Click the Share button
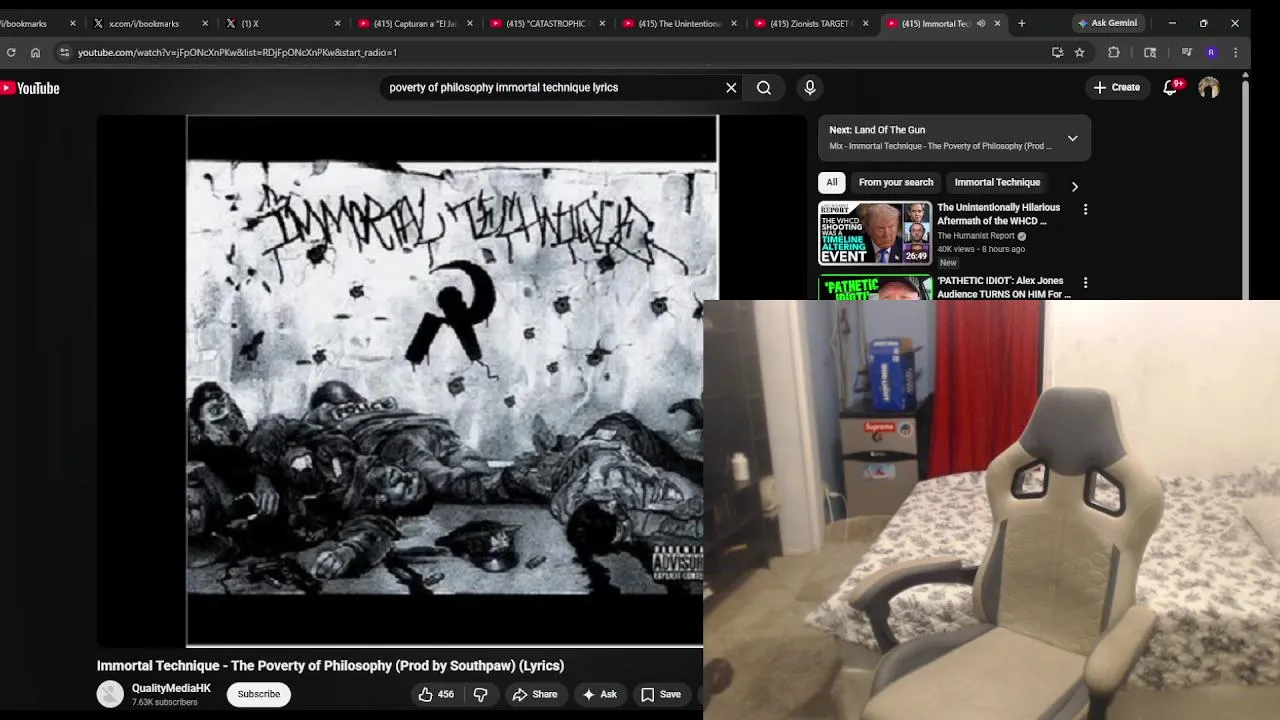This screenshot has height=720, width=1280. point(535,694)
